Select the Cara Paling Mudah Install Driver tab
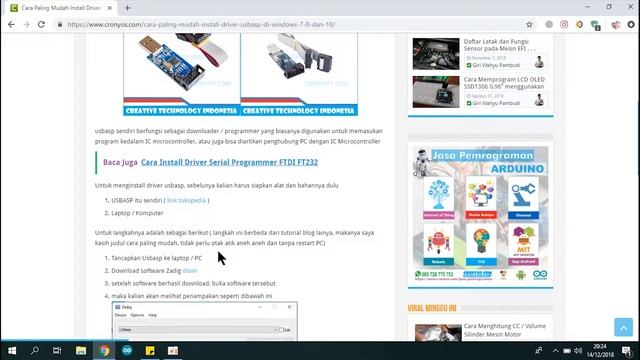 click(60, 8)
